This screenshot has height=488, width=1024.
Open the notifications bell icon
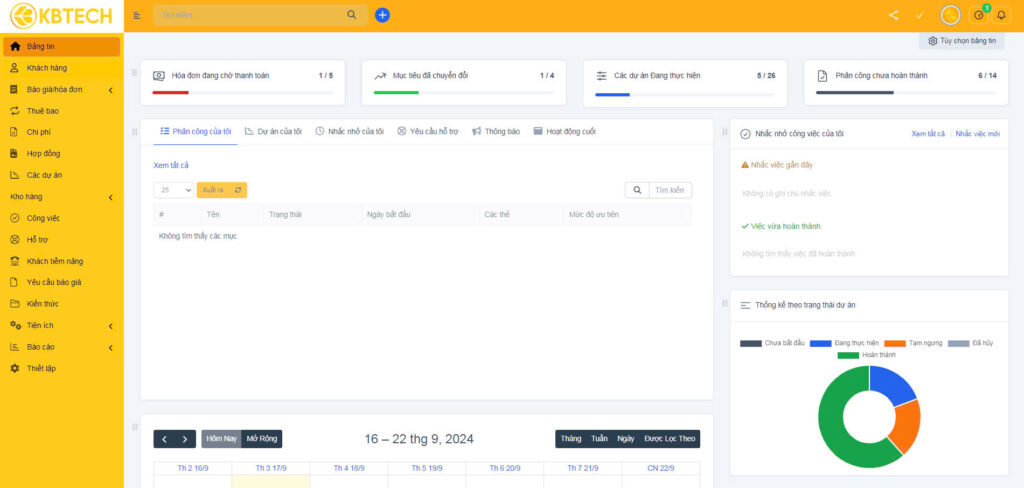point(1001,15)
